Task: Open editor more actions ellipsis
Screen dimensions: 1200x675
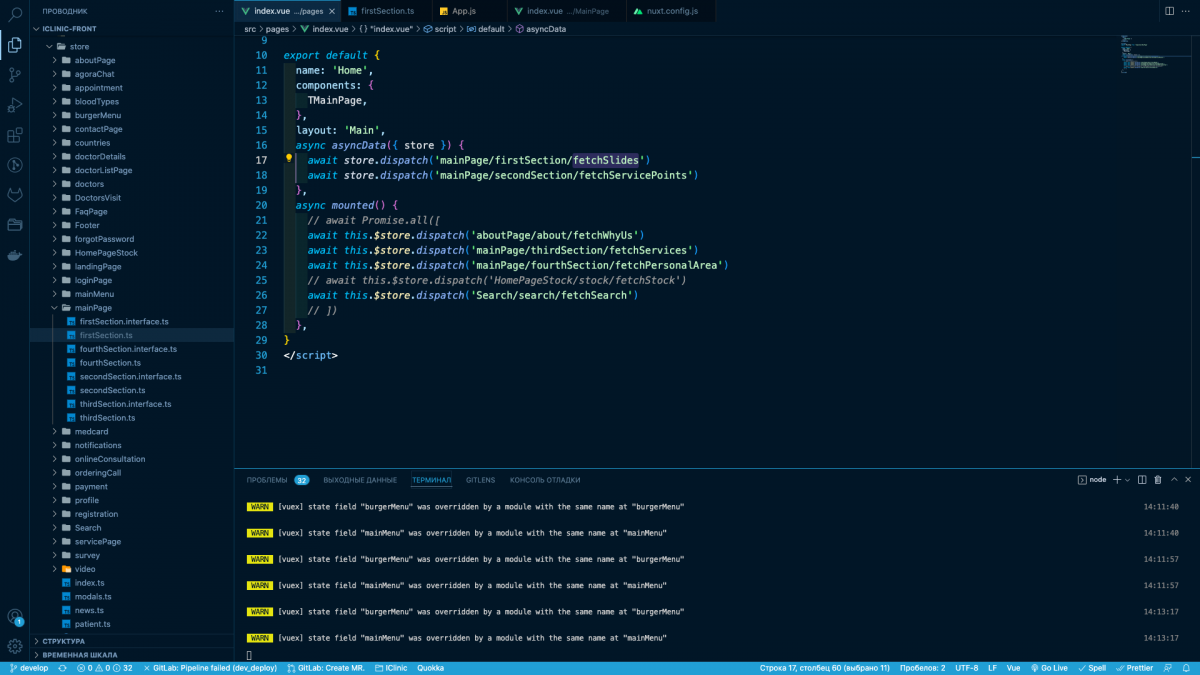Action: point(1186,11)
